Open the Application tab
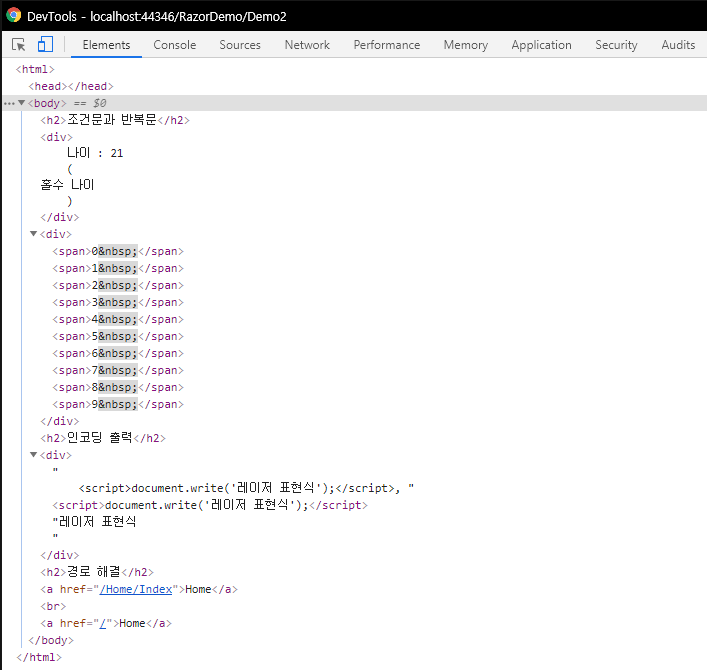 tap(542, 45)
